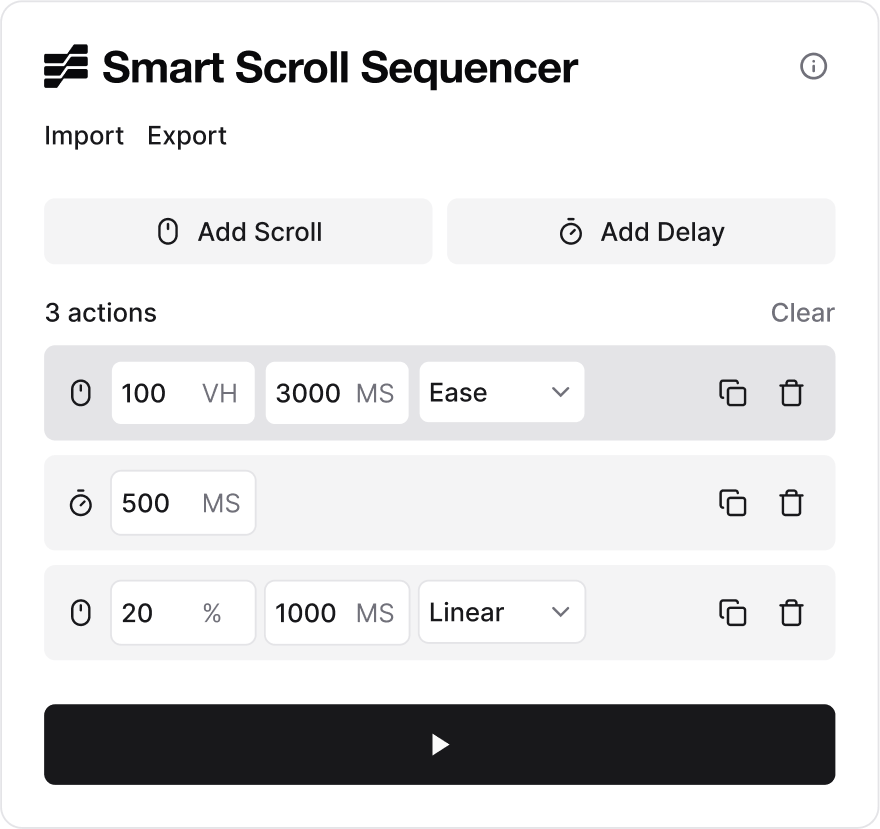
Task: Delete the 500 MS delay action
Action: pos(791,503)
